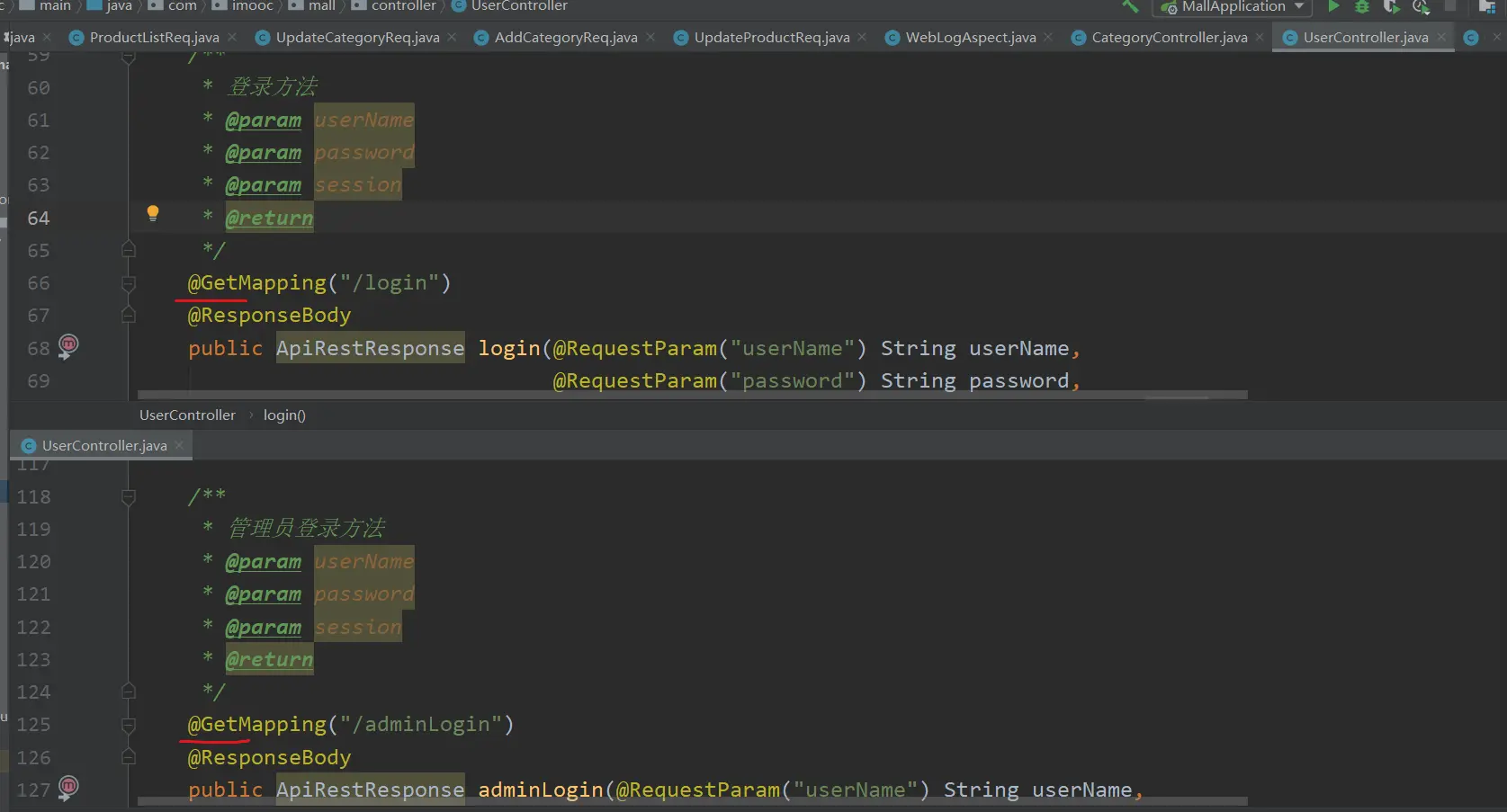The image size is (1507, 812).
Task: Close the ProductListReq.java tab
Action: pyautogui.click(x=232, y=37)
